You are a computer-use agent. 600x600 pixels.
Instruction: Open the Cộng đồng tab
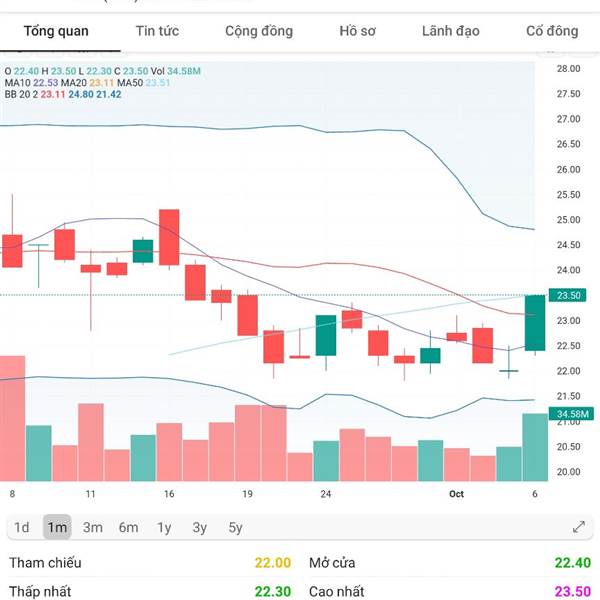259,31
